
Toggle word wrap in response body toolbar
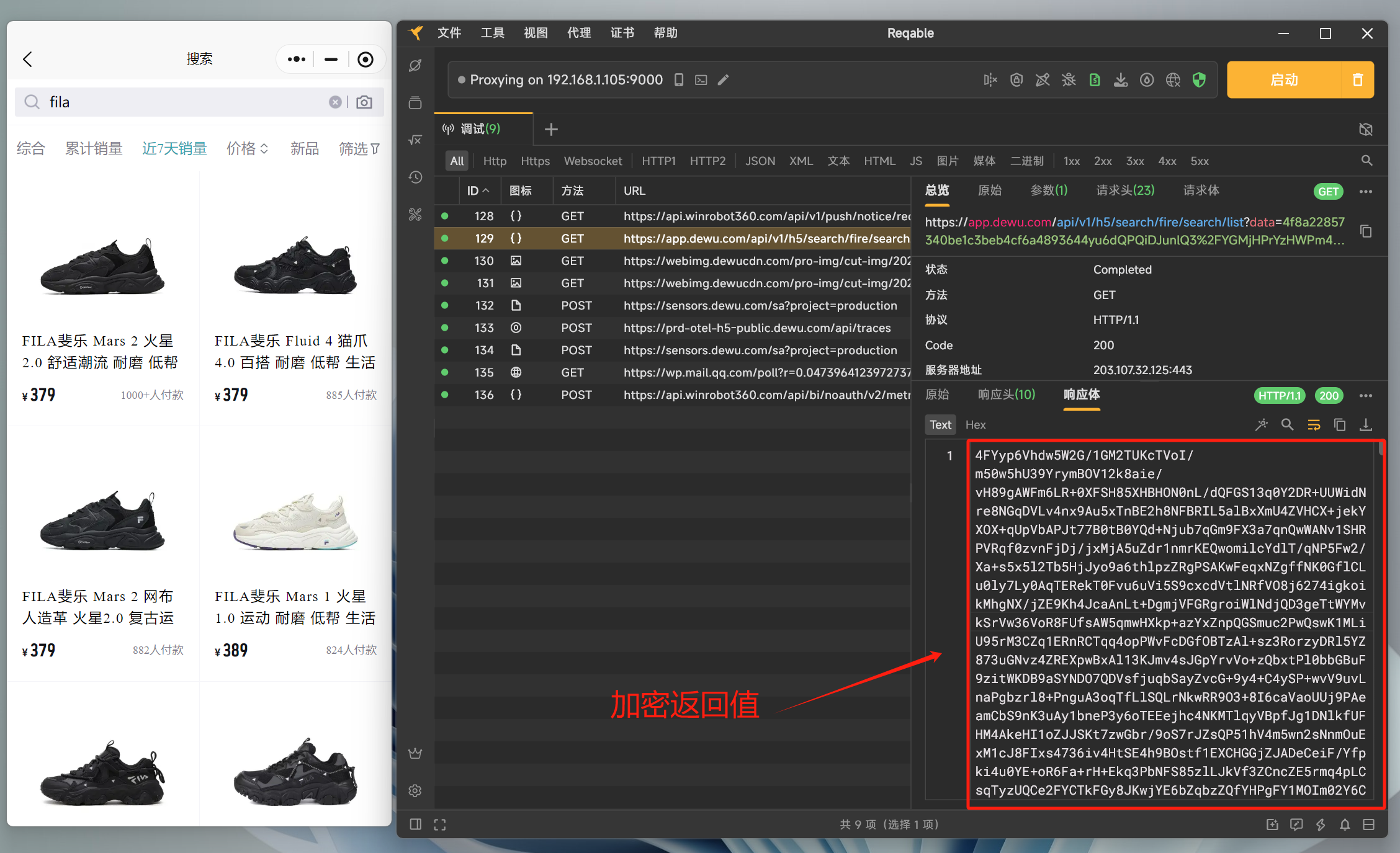click(1314, 425)
